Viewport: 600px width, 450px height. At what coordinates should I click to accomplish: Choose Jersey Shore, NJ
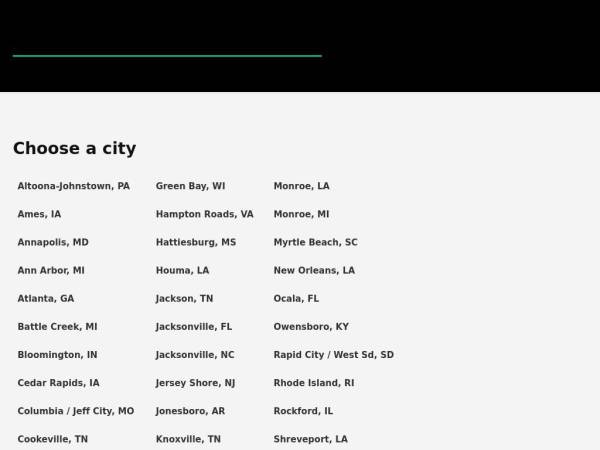(x=195, y=383)
